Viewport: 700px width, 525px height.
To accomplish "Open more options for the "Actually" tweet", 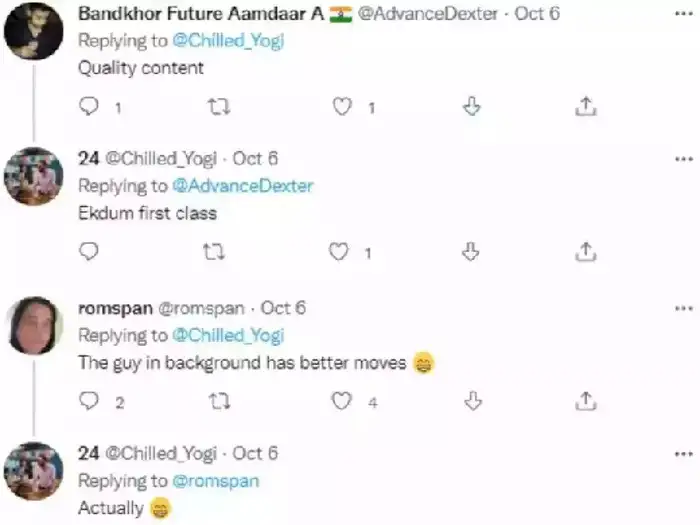I will [683, 454].
